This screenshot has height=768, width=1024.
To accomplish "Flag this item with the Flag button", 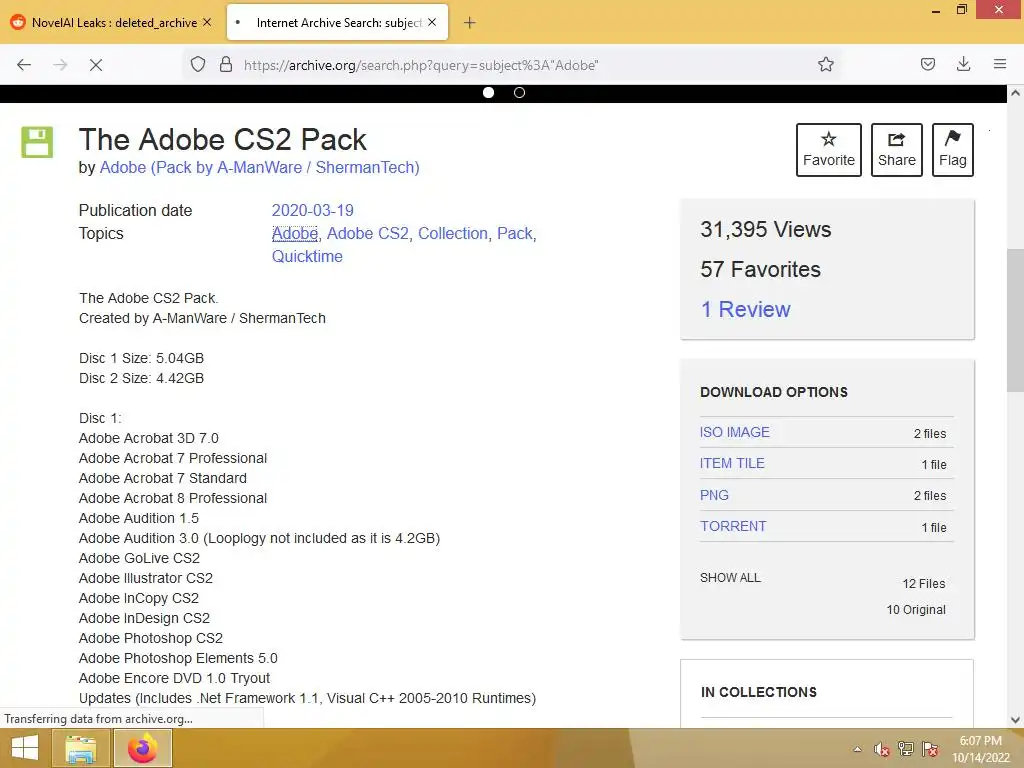I will pyautogui.click(x=952, y=150).
